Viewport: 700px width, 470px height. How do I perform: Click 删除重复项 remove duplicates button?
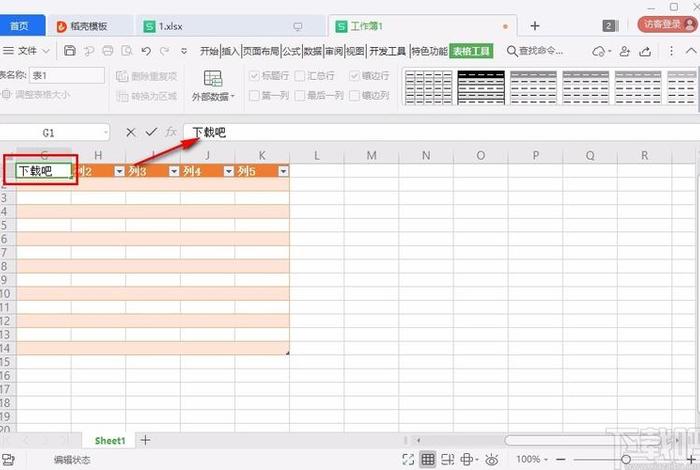tap(146, 76)
